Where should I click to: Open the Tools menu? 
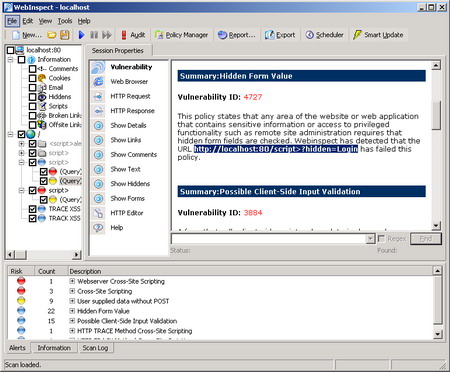[65, 21]
